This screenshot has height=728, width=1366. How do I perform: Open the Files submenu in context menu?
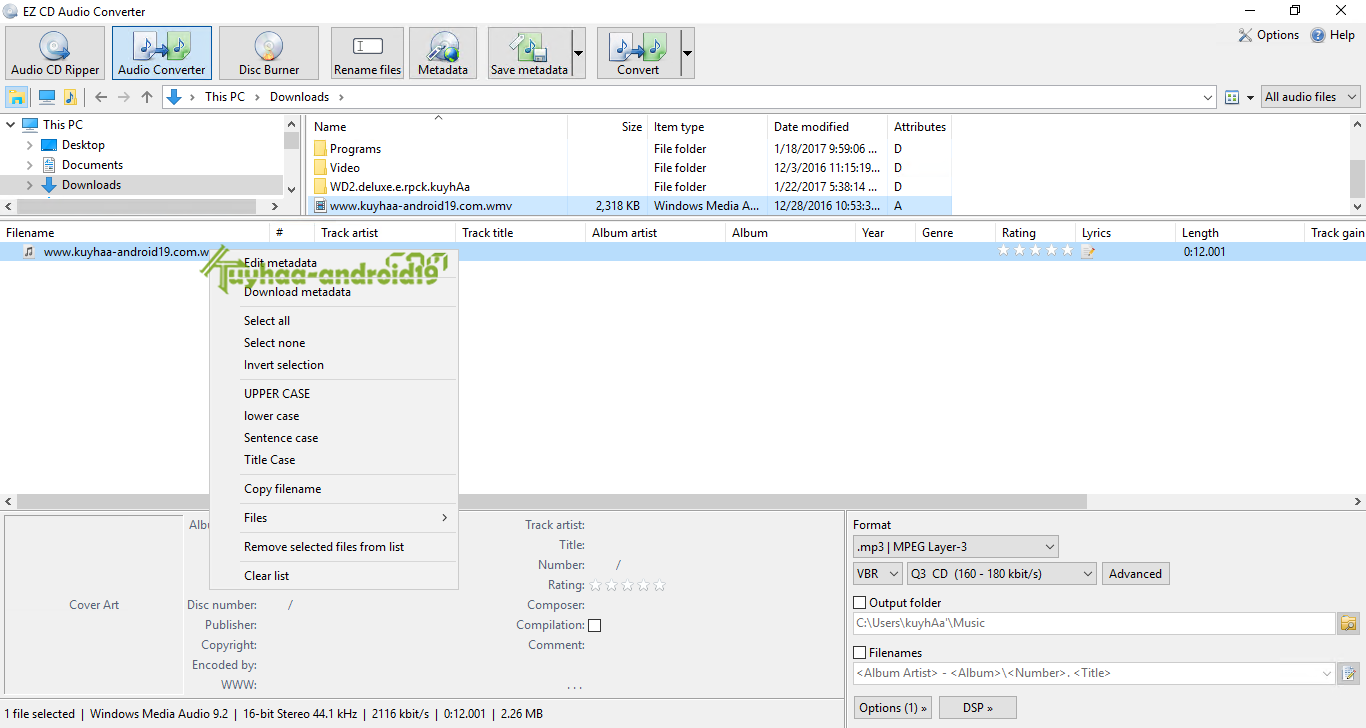[332, 518]
